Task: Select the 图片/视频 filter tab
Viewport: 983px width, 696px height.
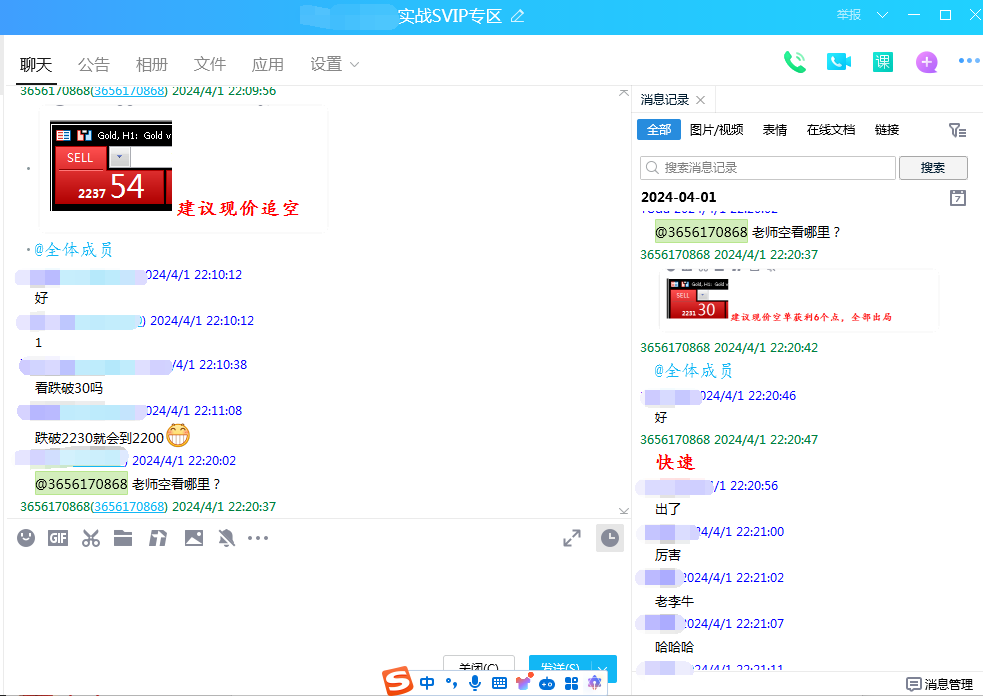Action: click(x=716, y=130)
